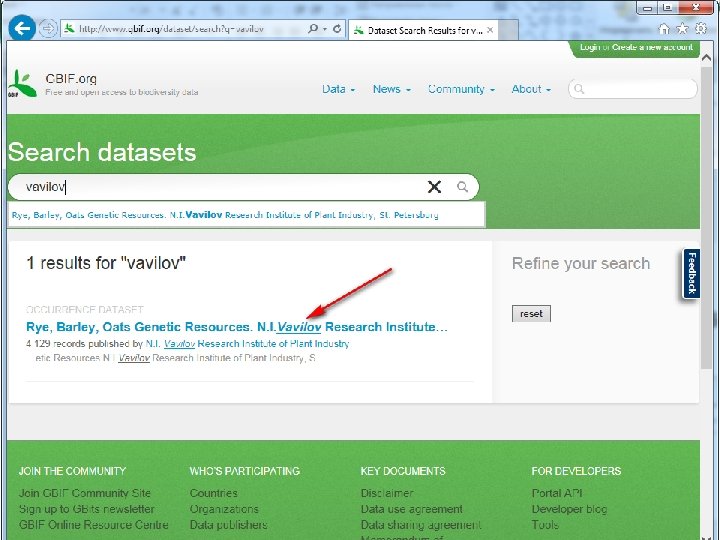Screen dimensions: 720x540
Task: Click Join GBIF Community Site link
Action: [84, 493]
